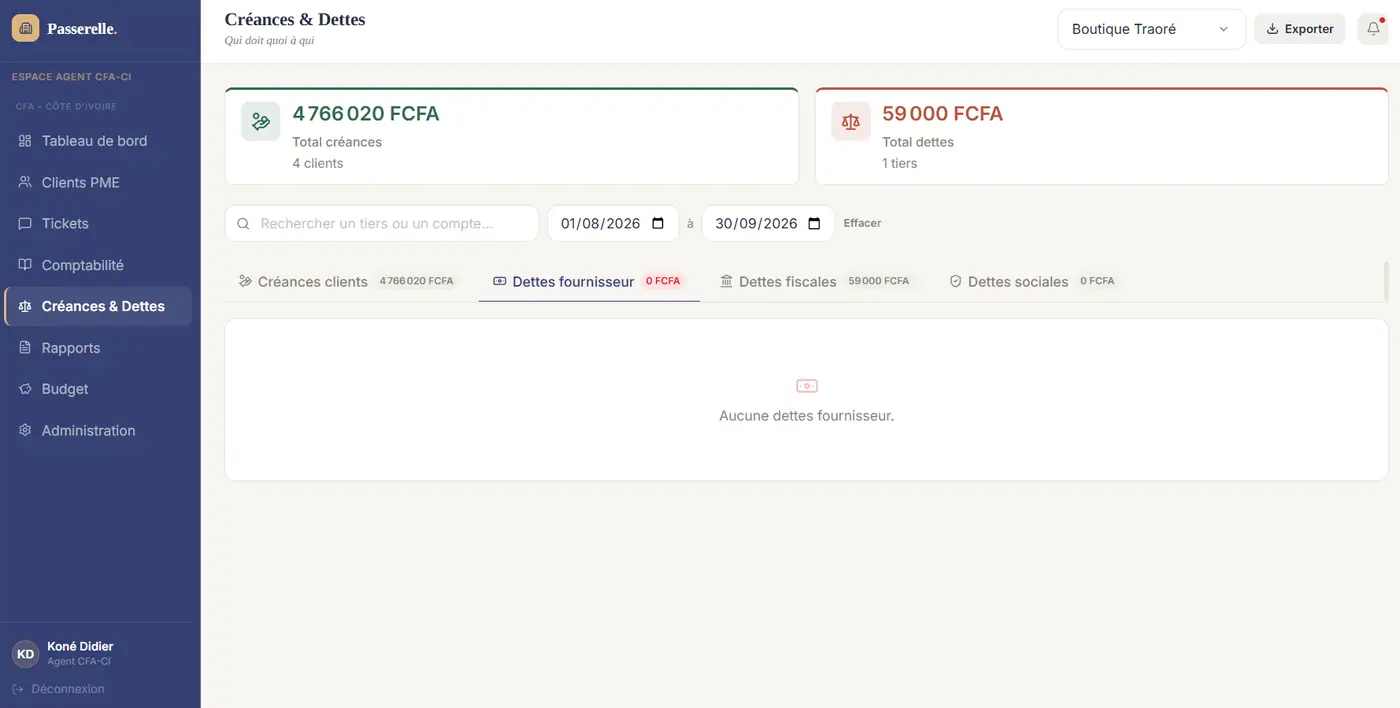Viewport: 1400px width, 708px height.
Task: Focus the tiers or compte search field
Action: coord(382,224)
